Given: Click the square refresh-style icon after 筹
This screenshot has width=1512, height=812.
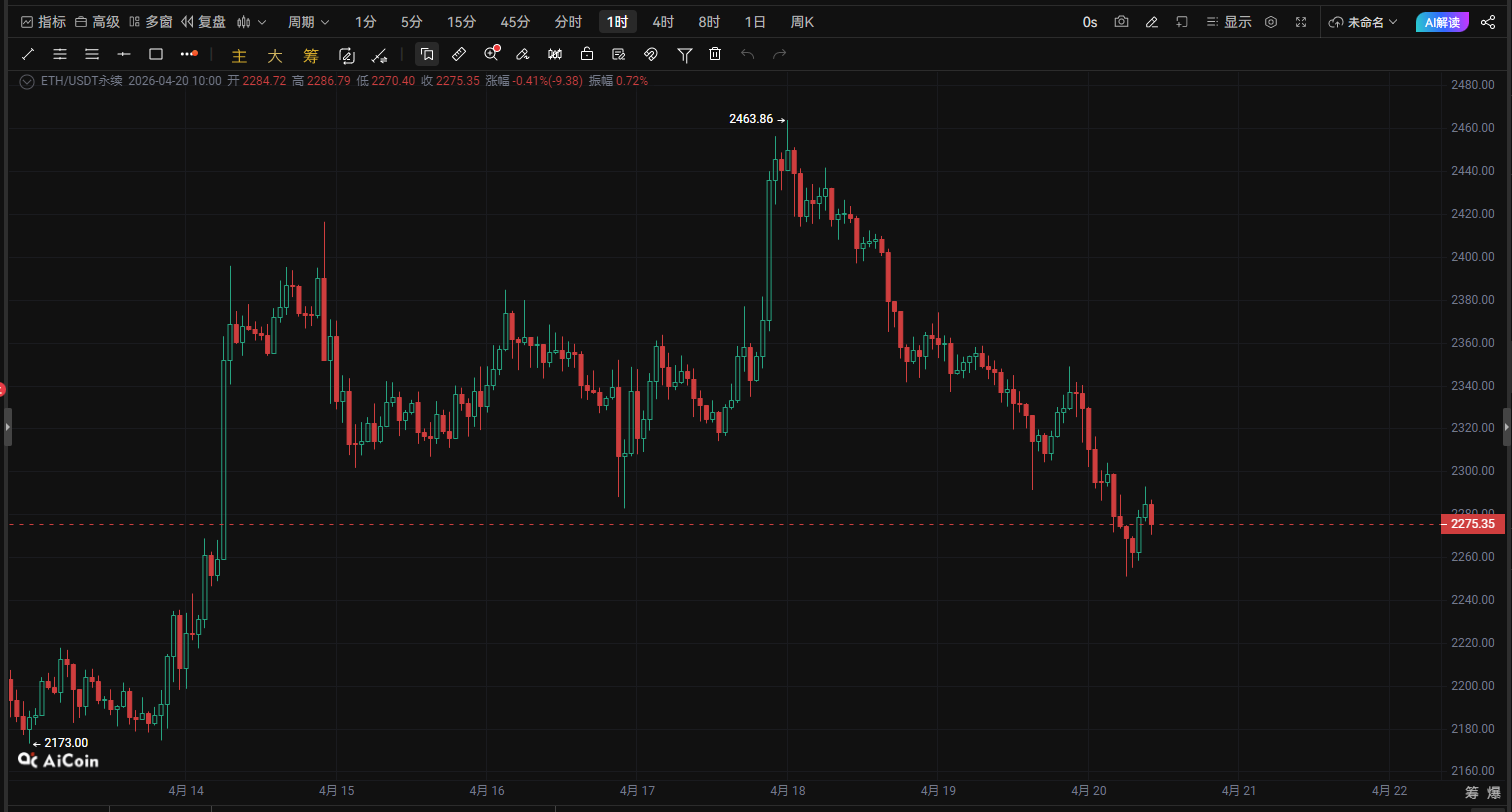Looking at the screenshot, I should pyautogui.click(x=347, y=55).
